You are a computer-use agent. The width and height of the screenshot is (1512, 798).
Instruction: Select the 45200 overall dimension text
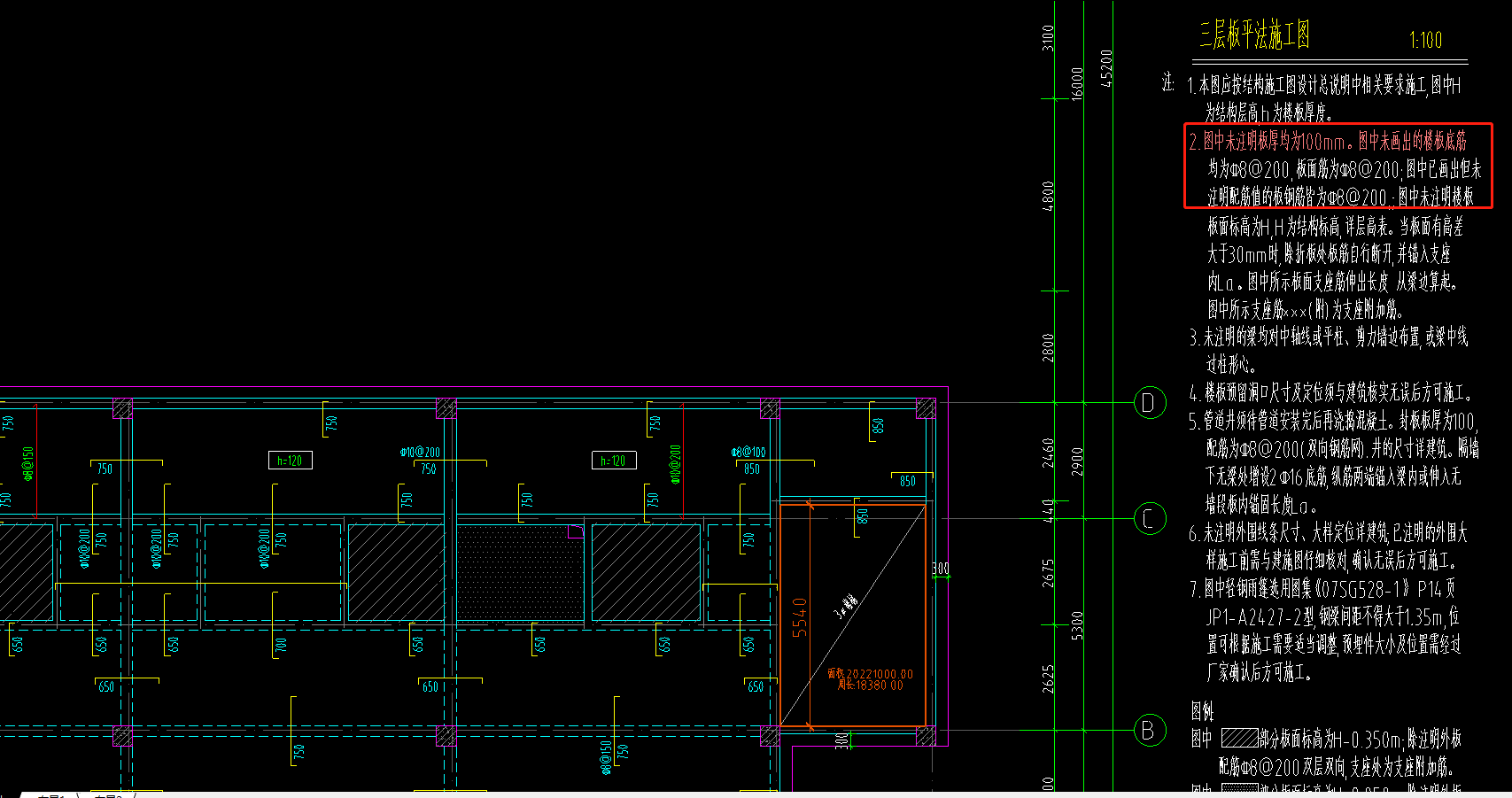click(x=1105, y=68)
